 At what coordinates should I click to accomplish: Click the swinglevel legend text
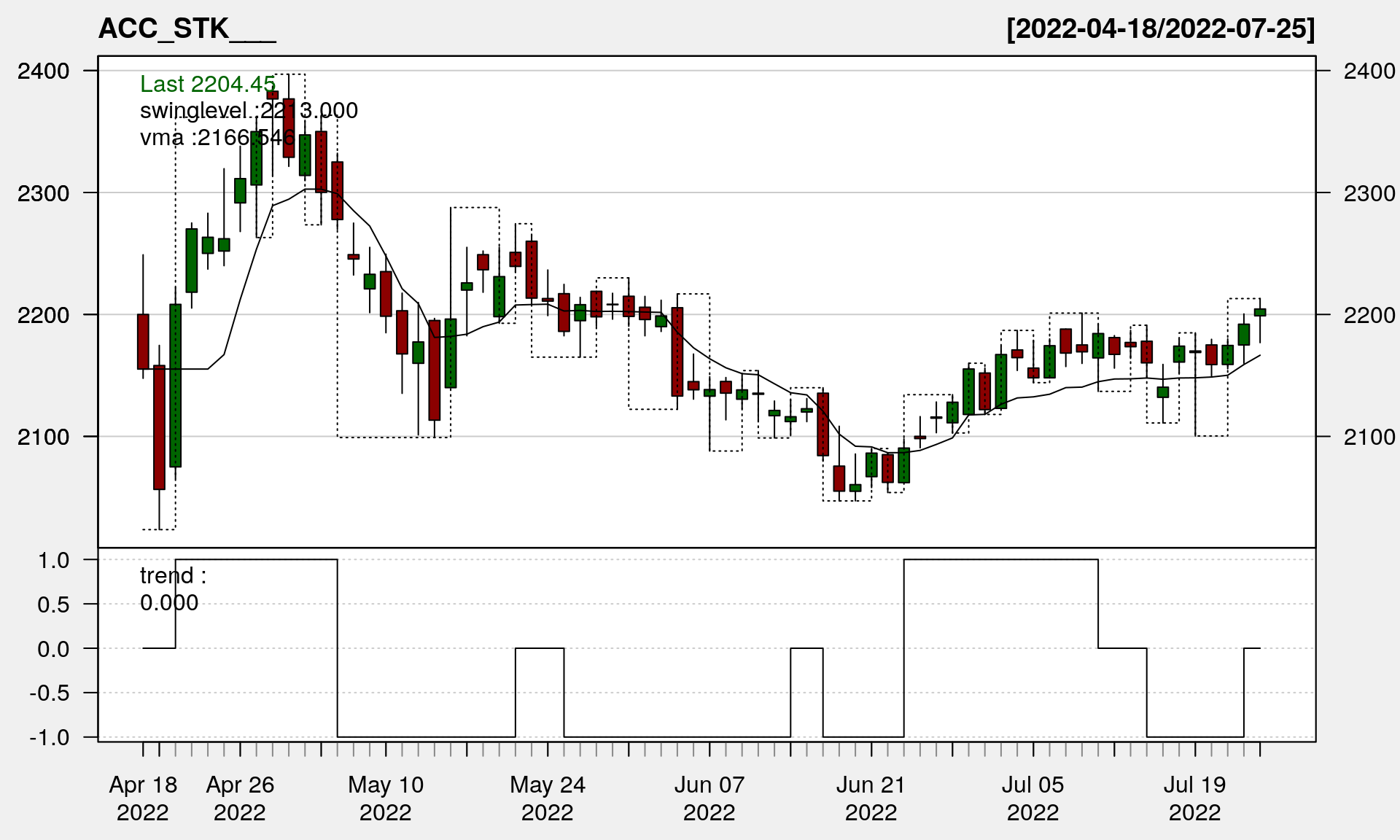pyautogui.click(x=248, y=110)
